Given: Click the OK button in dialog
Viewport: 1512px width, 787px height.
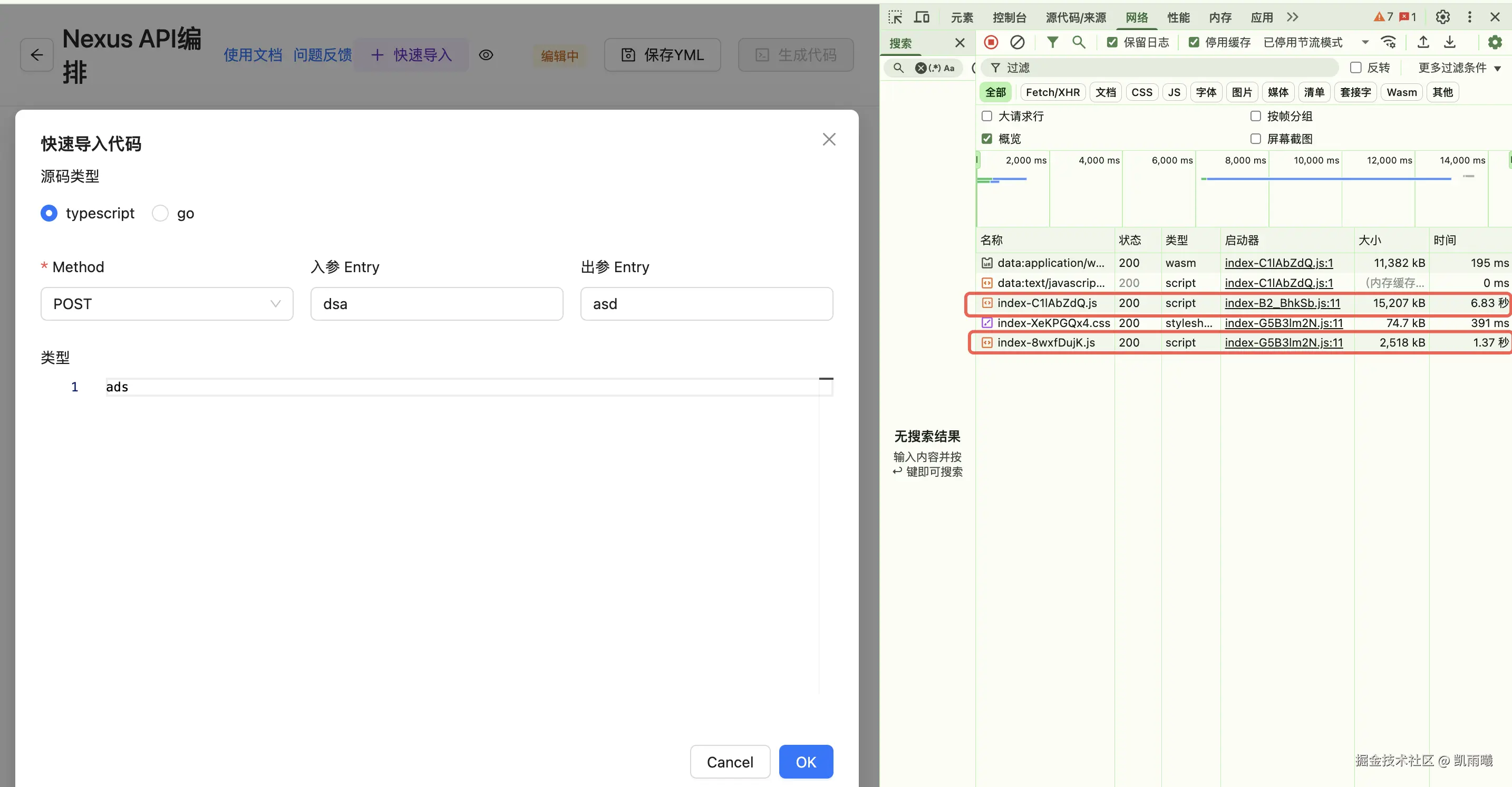Looking at the screenshot, I should tap(806, 762).
